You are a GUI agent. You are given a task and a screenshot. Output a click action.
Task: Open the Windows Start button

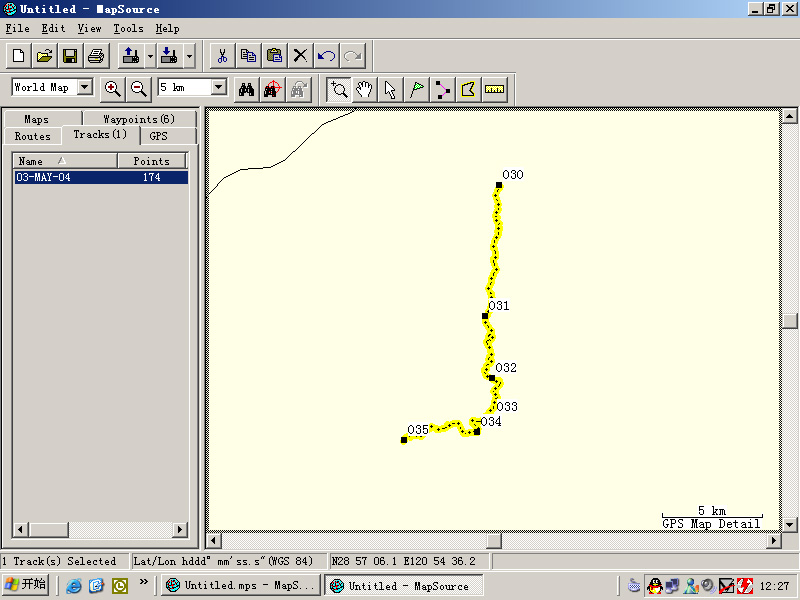[x=26, y=584]
